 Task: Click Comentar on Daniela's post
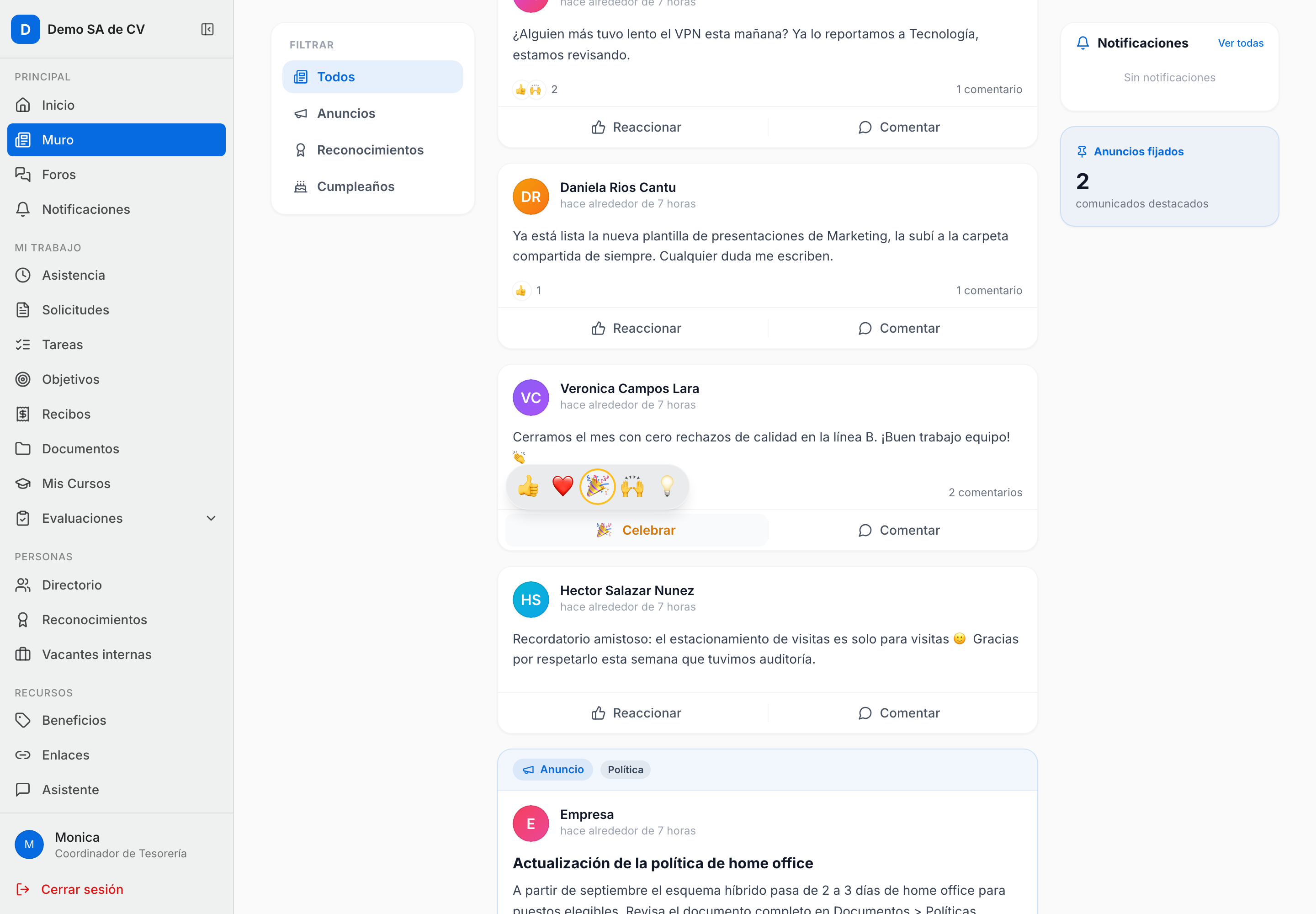pyautogui.click(x=899, y=328)
